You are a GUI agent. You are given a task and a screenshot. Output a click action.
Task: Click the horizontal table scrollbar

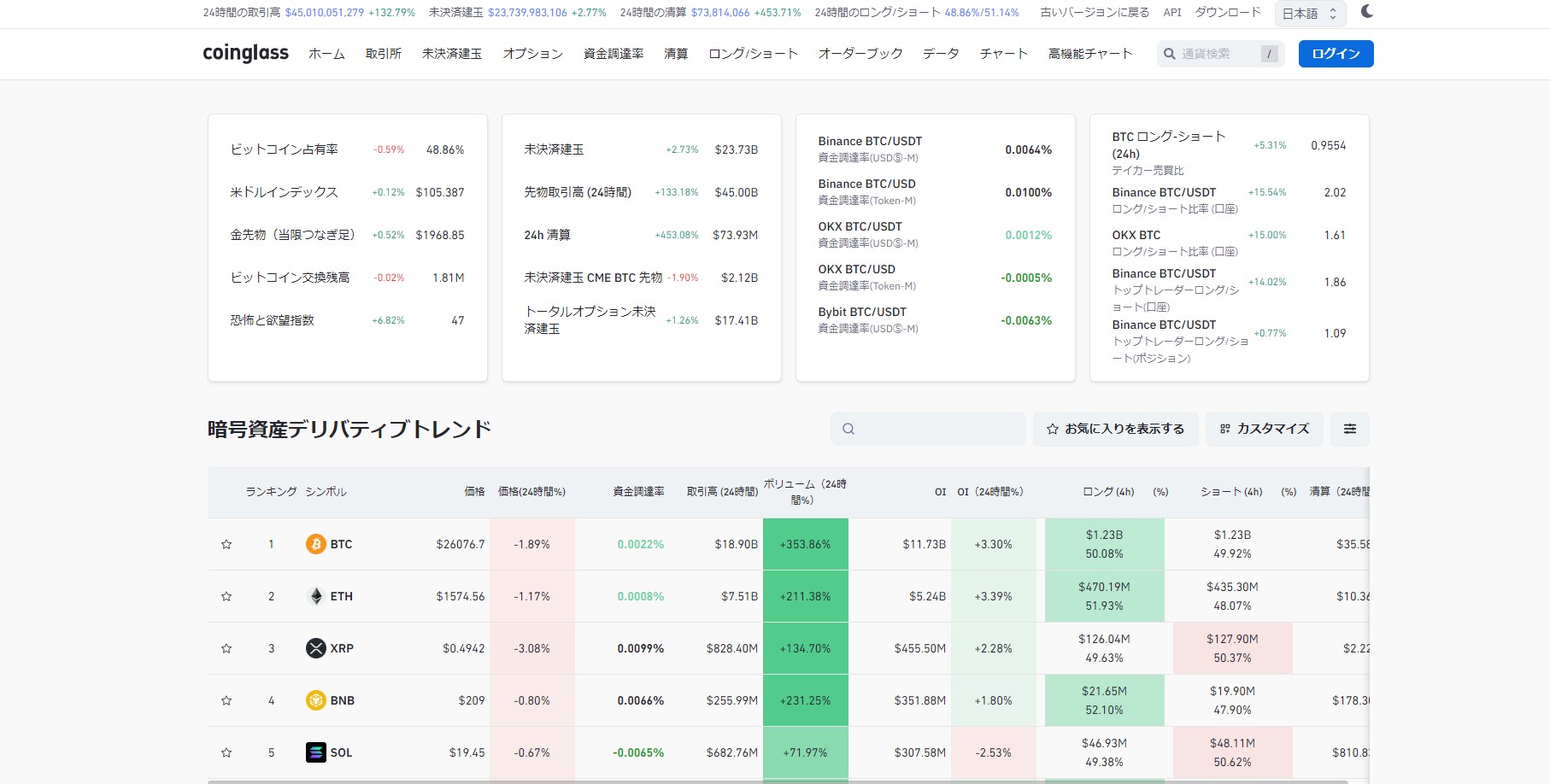coord(778,781)
